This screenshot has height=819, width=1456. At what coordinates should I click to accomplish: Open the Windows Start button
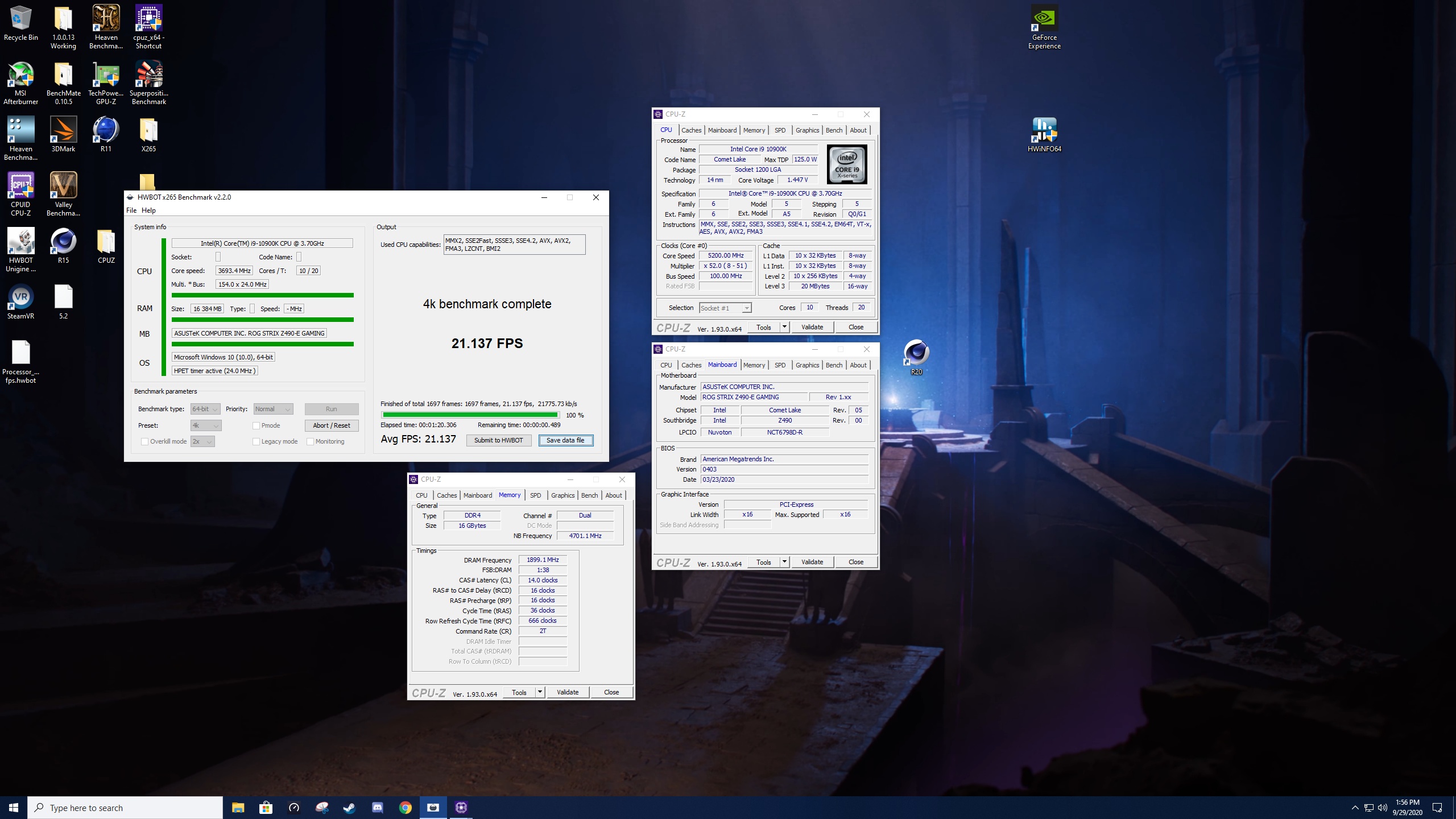tap(14, 808)
